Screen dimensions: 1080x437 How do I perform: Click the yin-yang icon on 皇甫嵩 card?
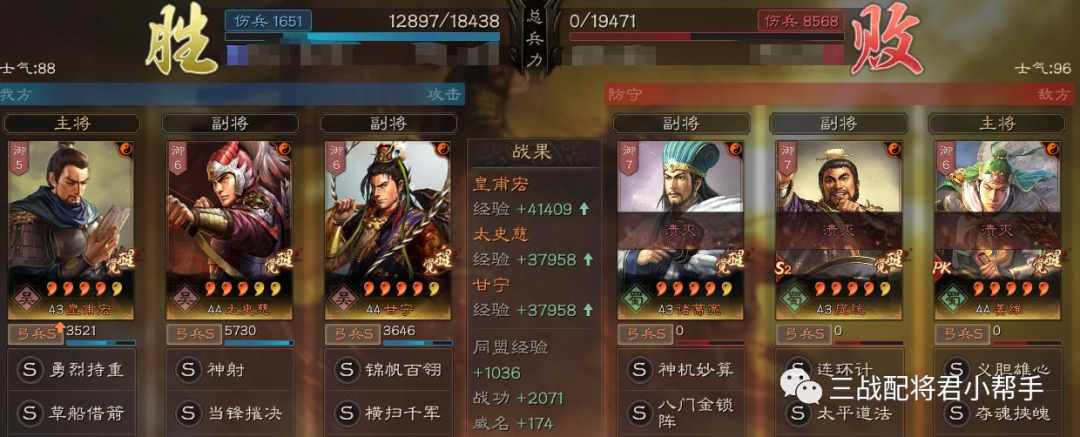(x=125, y=148)
